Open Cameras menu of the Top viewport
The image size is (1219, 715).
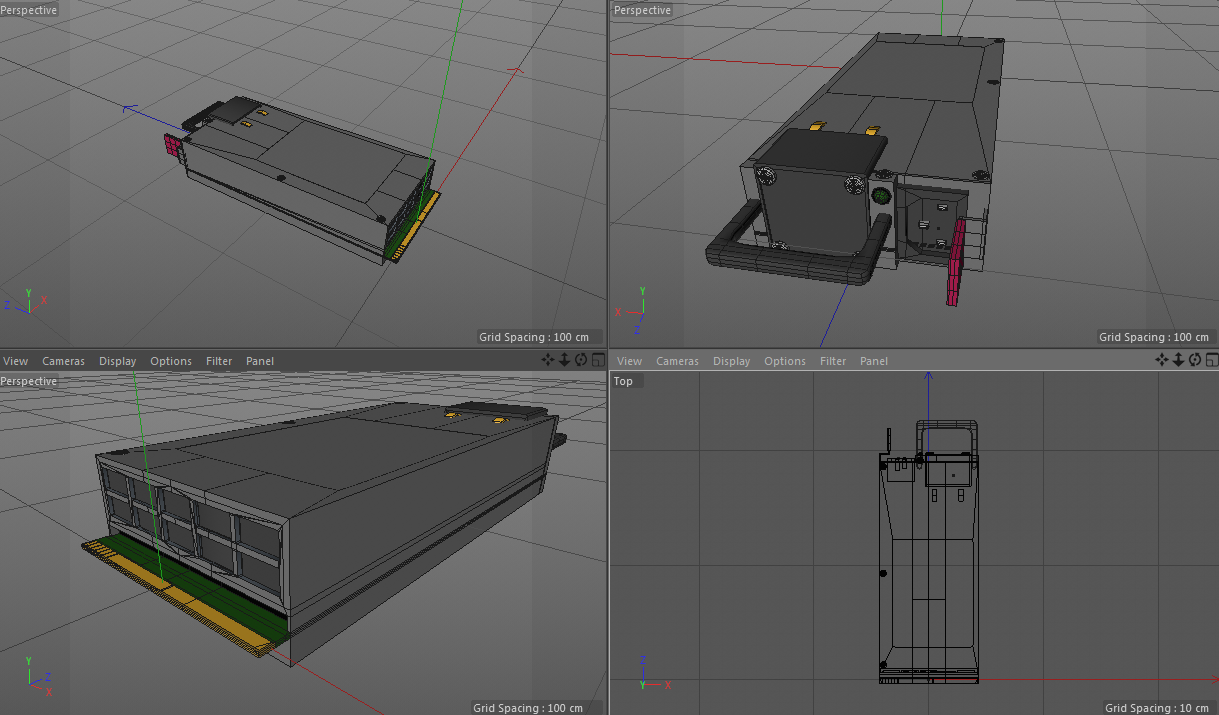point(678,361)
